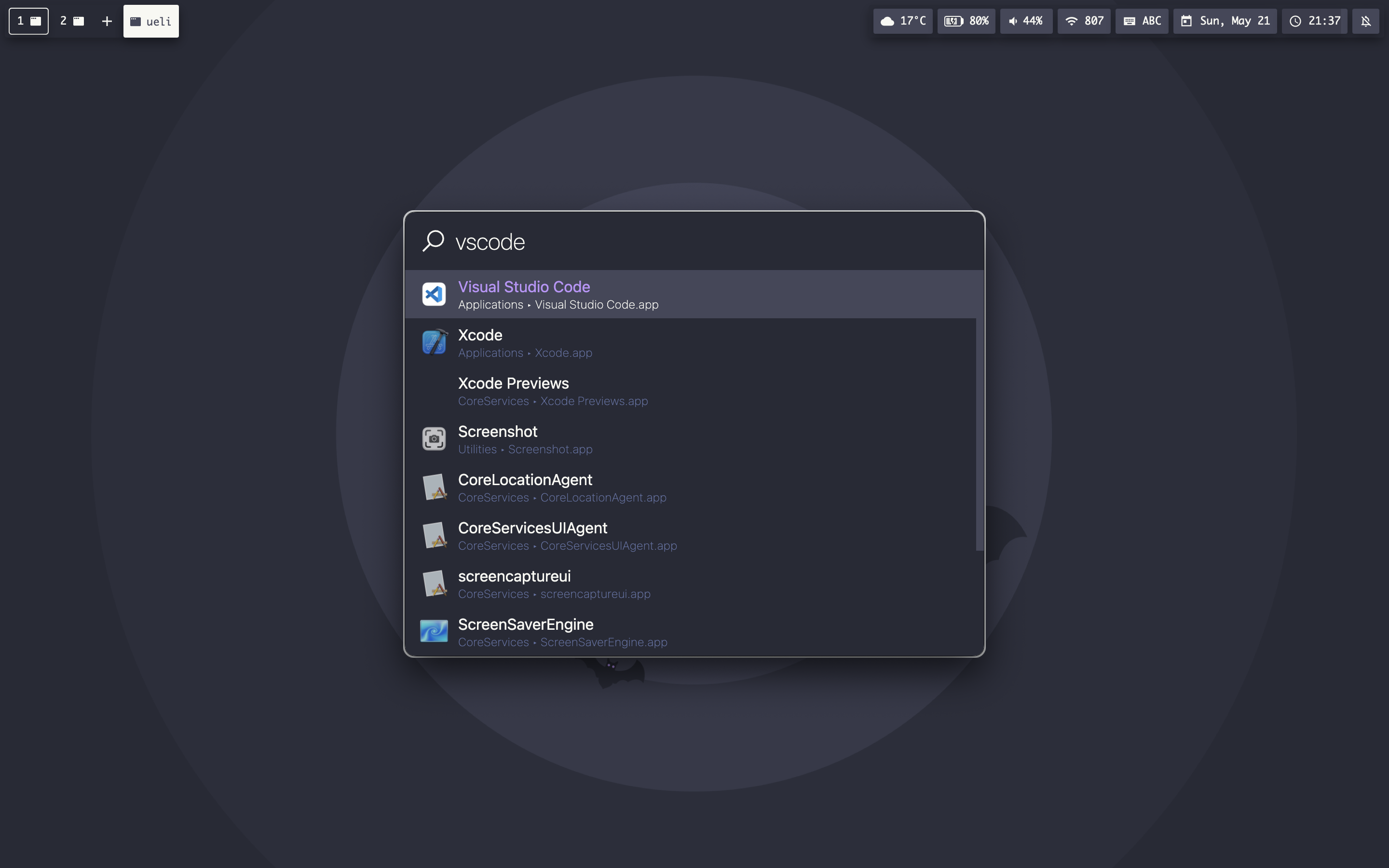Switch to workspace 1
This screenshot has width=1389, height=868.
[x=29, y=21]
